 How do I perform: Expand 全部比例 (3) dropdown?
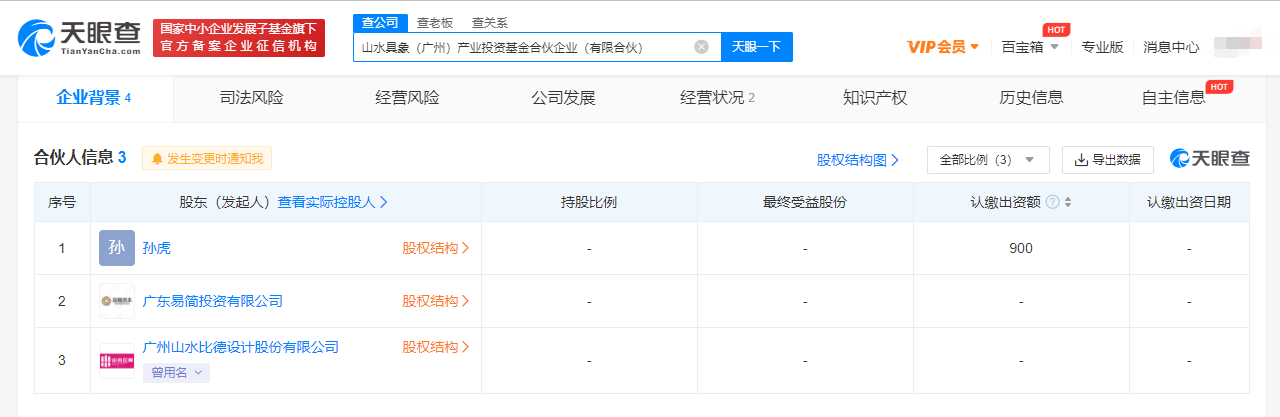[988, 160]
